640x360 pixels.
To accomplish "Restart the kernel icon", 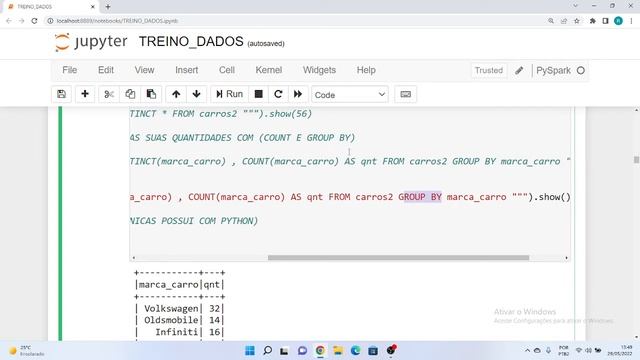I will coord(278,94).
